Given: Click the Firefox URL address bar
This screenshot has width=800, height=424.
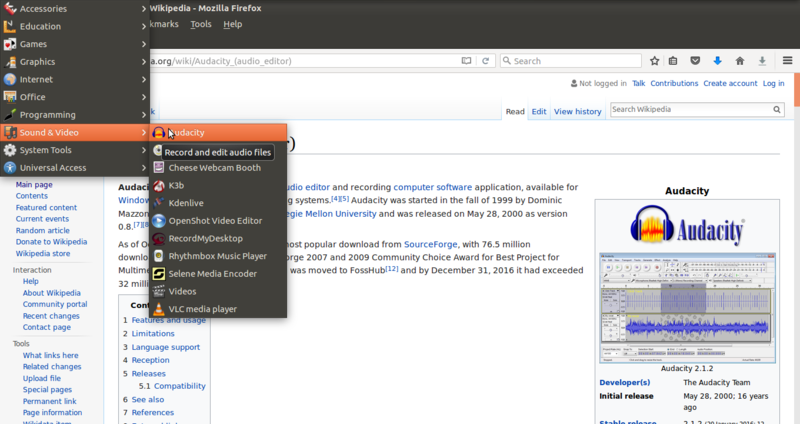Looking at the screenshot, I should [306, 61].
